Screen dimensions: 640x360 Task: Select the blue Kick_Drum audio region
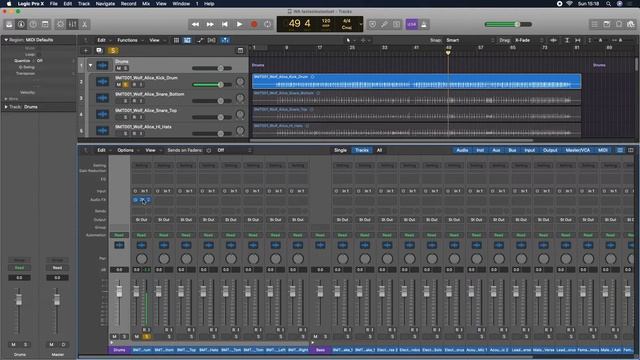point(416,81)
